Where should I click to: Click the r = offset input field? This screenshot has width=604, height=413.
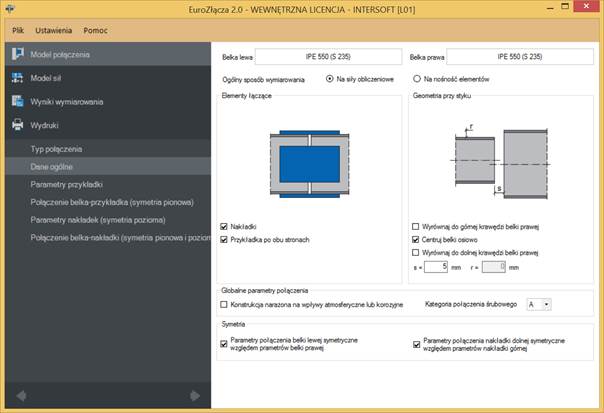click(x=493, y=267)
